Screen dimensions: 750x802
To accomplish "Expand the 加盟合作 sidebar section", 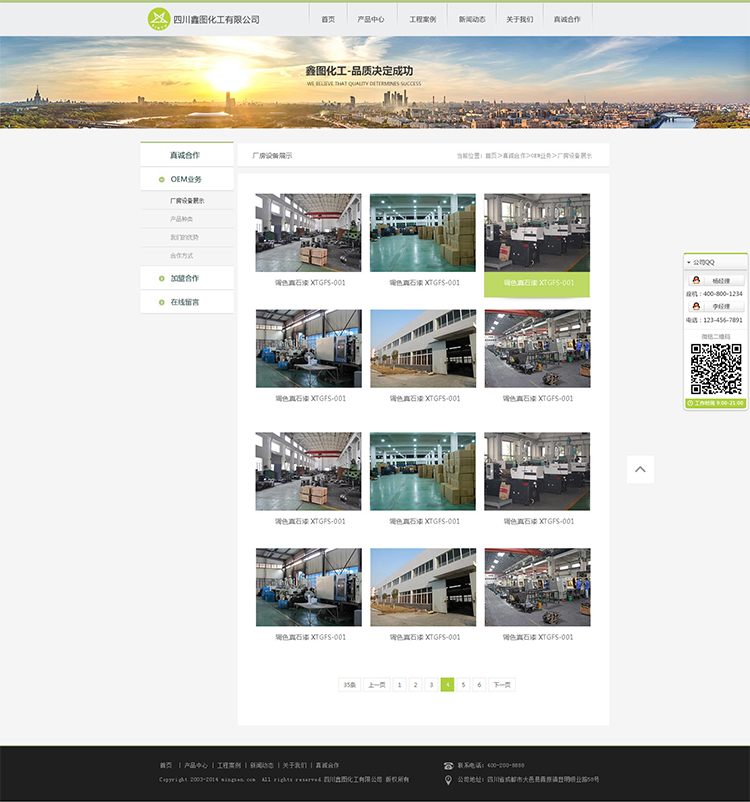I will point(185,278).
